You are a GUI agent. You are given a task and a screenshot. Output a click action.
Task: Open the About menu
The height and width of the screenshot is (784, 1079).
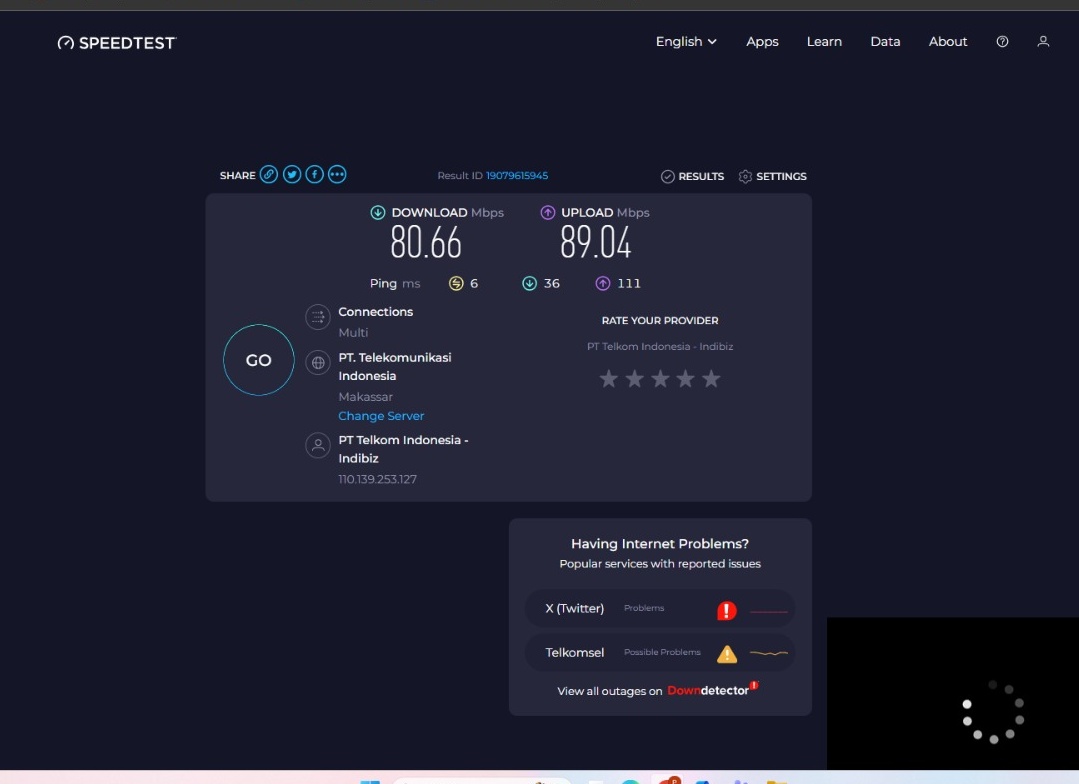click(x=948, y=41)
